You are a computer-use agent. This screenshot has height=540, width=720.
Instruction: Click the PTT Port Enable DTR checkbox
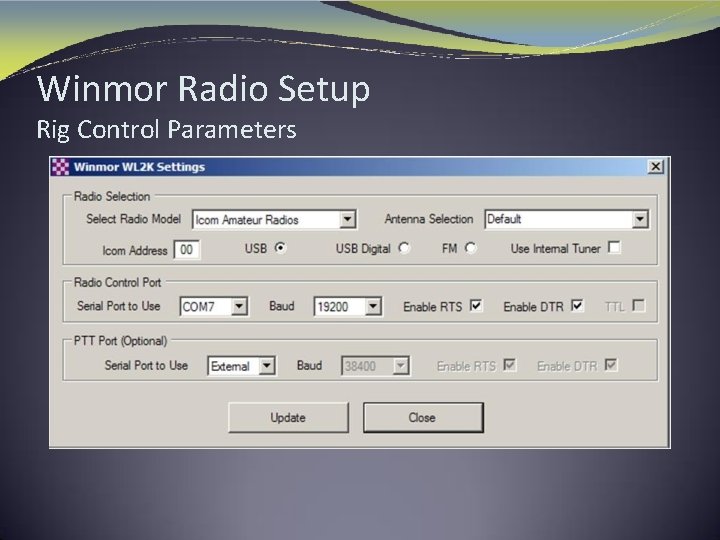point(611,365)
